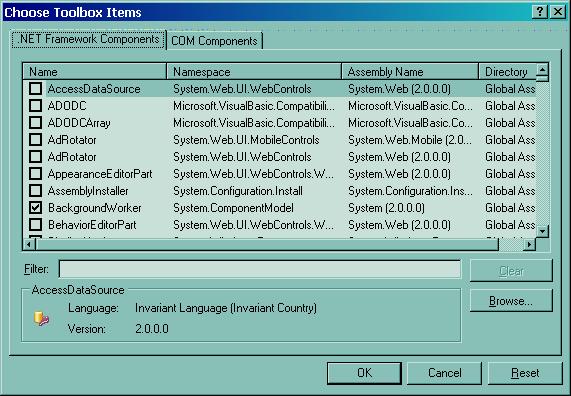Click the list scroll-up arrow
The height and width of the screenshot is (396, 571).
click(542, 69)
